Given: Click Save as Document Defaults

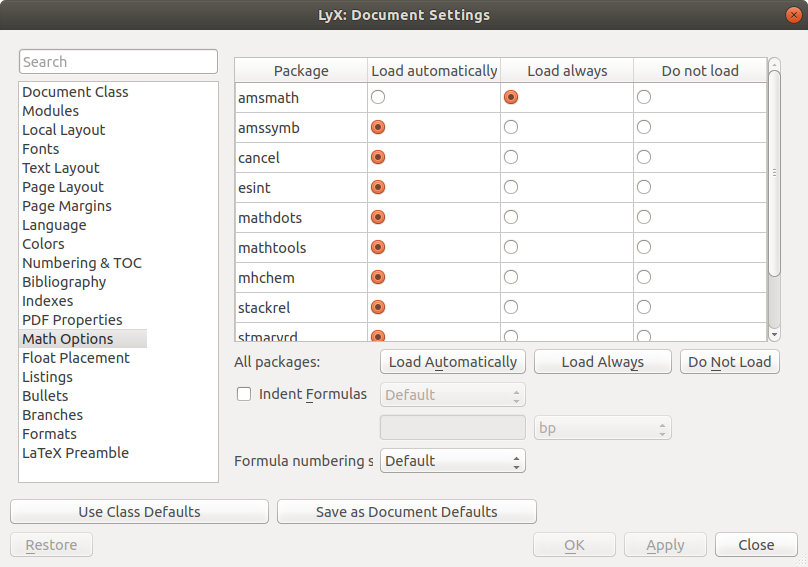Looking at the screenshot, I should [406, 512].
